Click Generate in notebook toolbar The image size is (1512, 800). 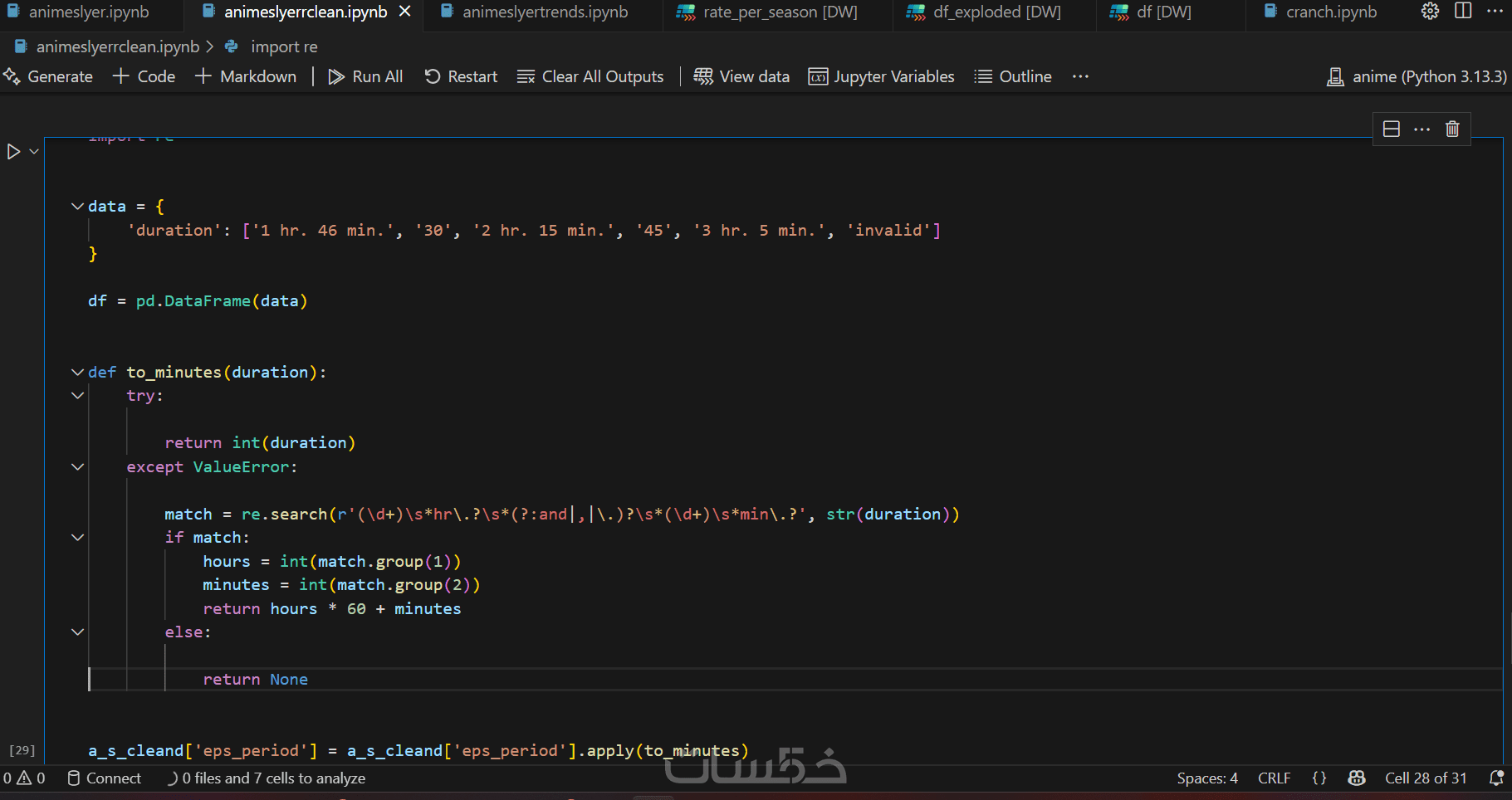click(48, 76)
